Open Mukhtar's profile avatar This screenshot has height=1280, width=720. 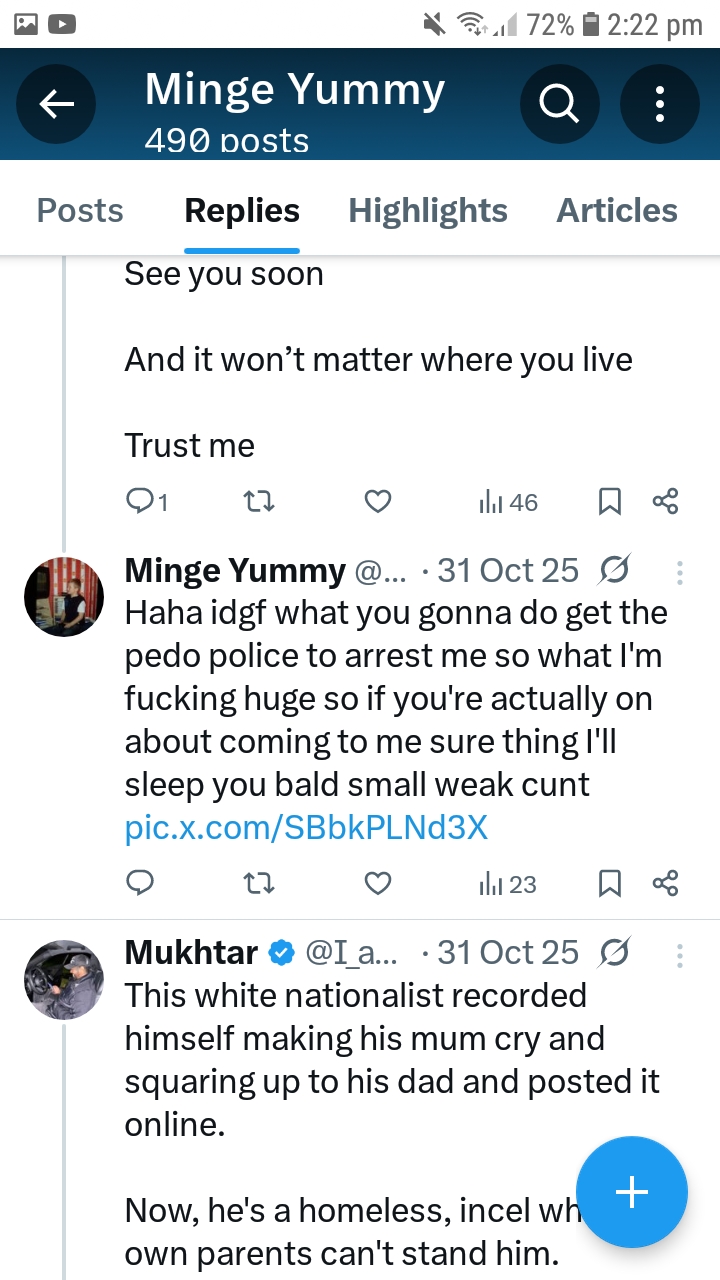[64, 978]
